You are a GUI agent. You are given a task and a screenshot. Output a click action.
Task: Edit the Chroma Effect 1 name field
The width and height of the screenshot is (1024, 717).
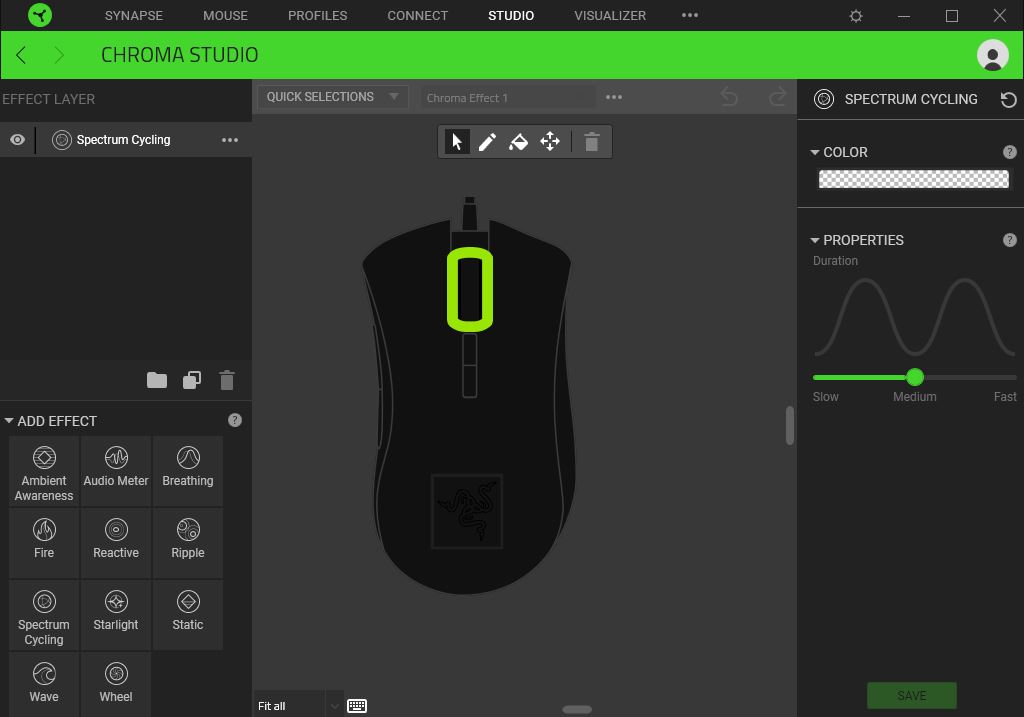(x=507, y=98)
